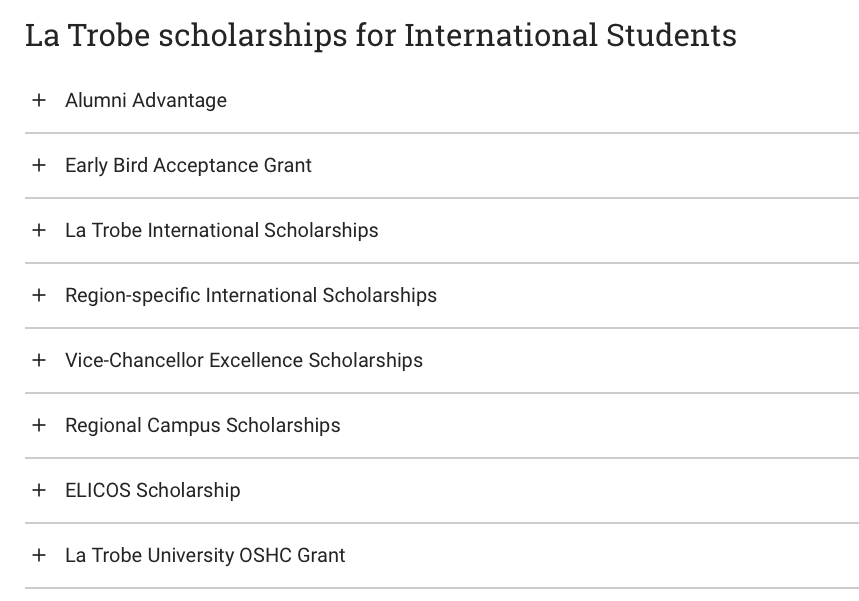Click the page heading about International Students scholarships
This screenshot has height=601, width=859.
[x=380, y=35]
